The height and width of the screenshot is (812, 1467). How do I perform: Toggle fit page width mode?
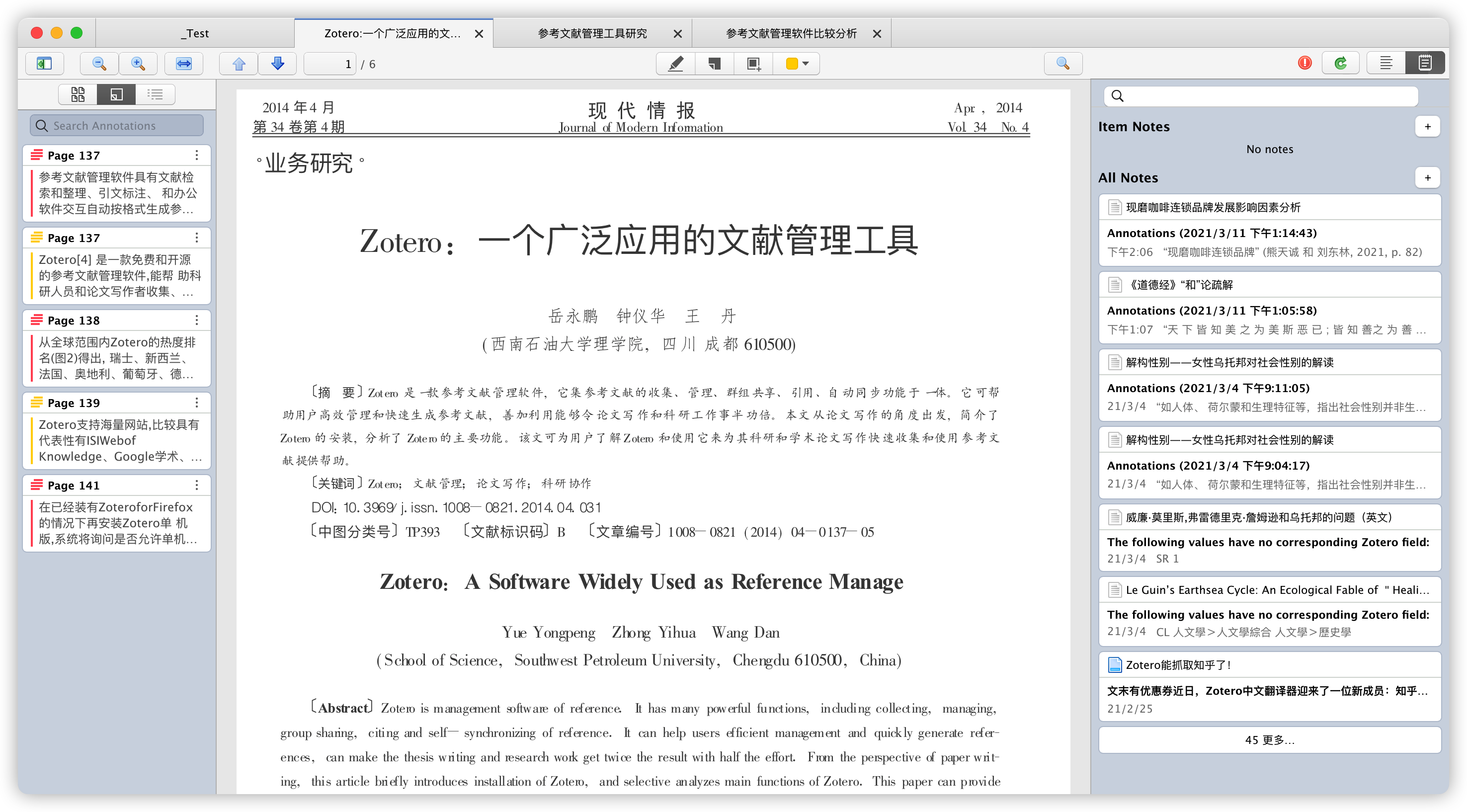(183, 63)
